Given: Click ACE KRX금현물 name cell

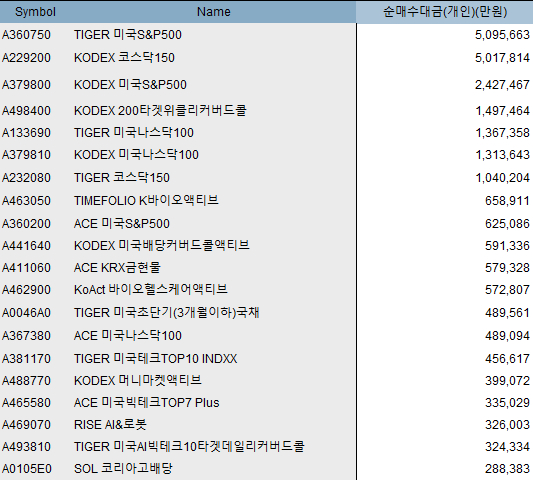Looking at the screenshot, I should click(x=117, y=268).
